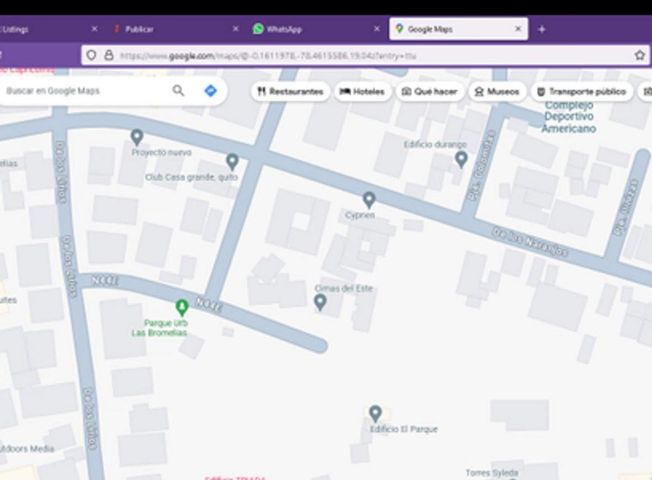This screenshot has height=480, width=652.
Task: Click the Cyprien location pin
Action: tap(369, 200)
